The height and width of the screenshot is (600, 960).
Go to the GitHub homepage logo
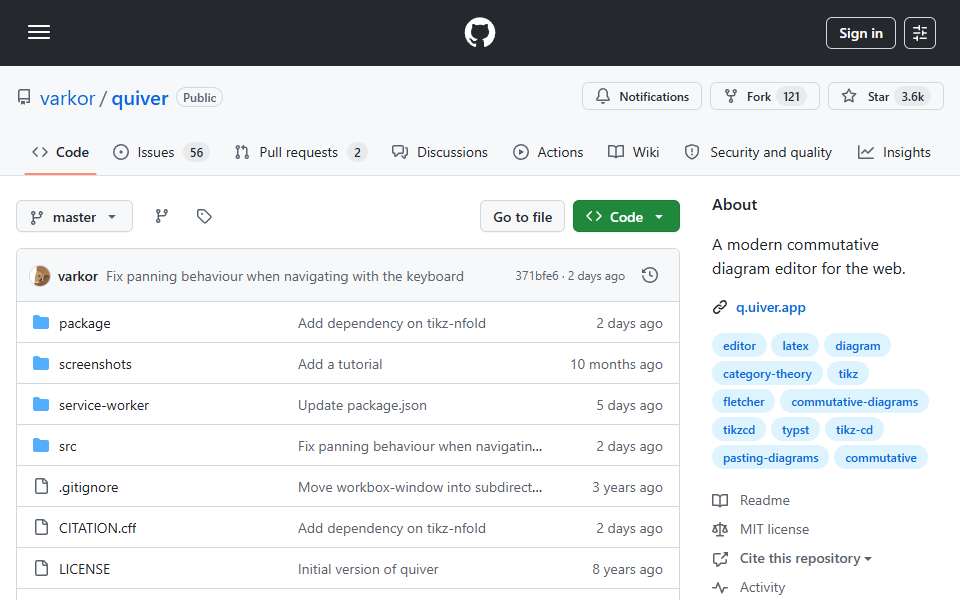tap(479, 32)
